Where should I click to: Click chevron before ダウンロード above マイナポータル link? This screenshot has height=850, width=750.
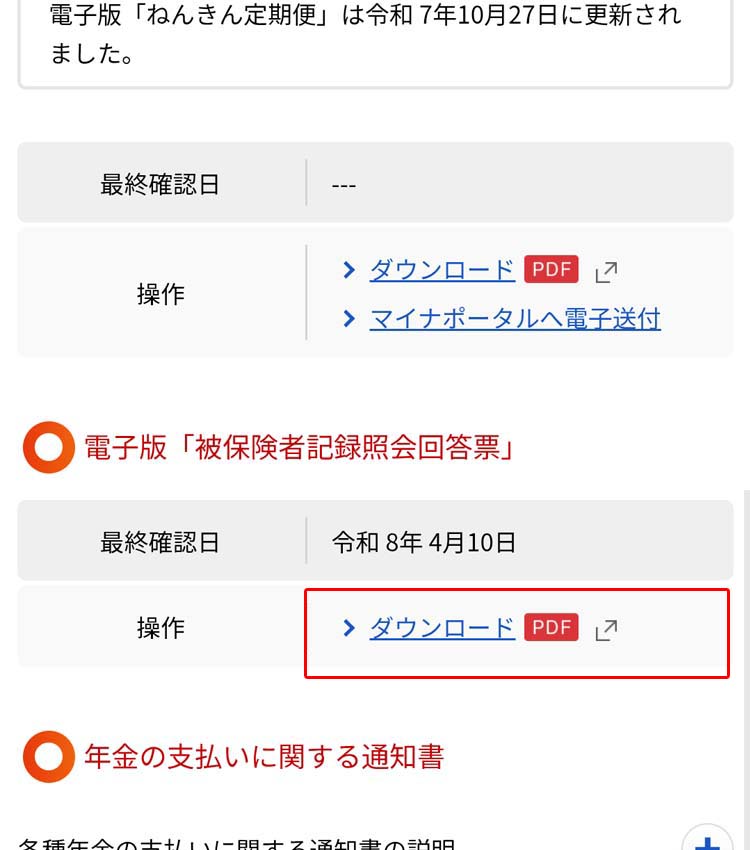349,269
